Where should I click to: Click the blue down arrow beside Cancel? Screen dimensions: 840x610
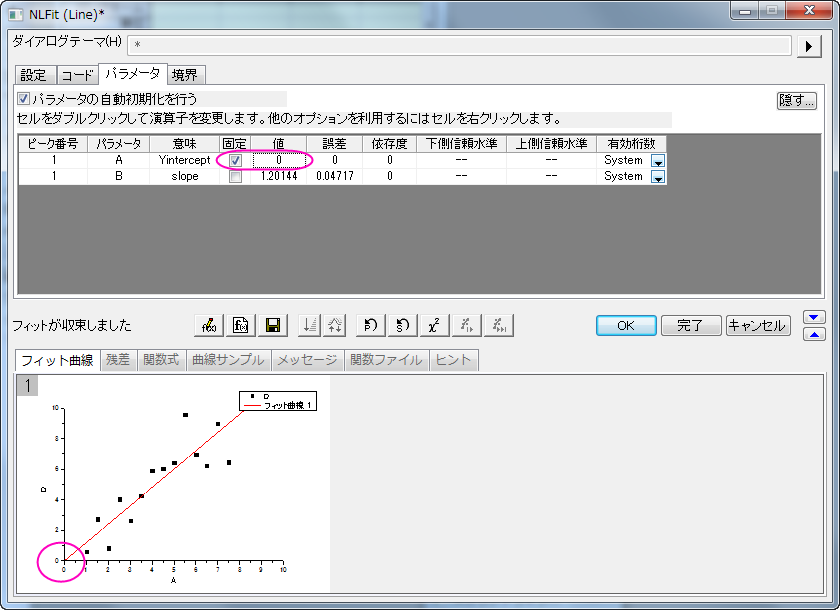(814, 317)
